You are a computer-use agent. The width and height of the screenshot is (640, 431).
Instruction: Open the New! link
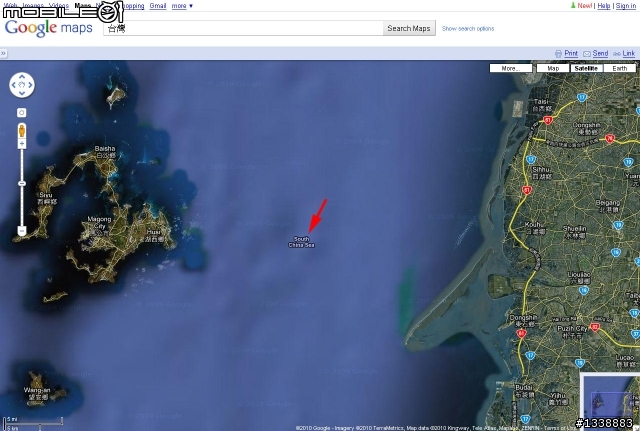584,6
